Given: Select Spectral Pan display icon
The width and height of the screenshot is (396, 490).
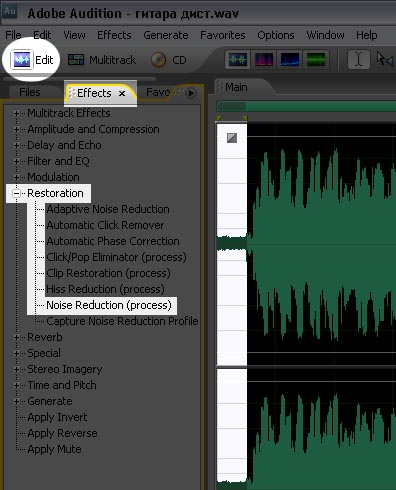Looking at the screenshot, I should click(290, 60).
